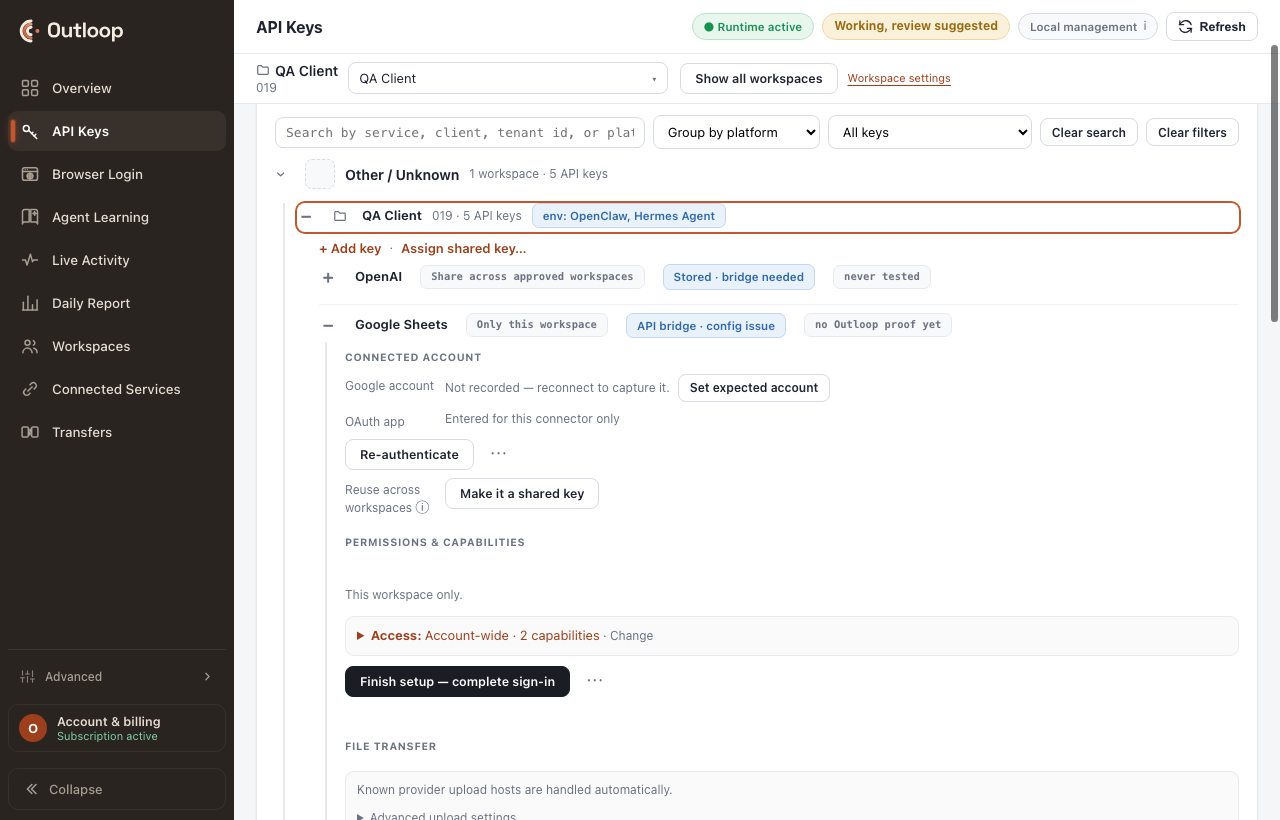Click the Browser Login icon
The height and width of the screenshot is (820, 1280).
point(30,174)
